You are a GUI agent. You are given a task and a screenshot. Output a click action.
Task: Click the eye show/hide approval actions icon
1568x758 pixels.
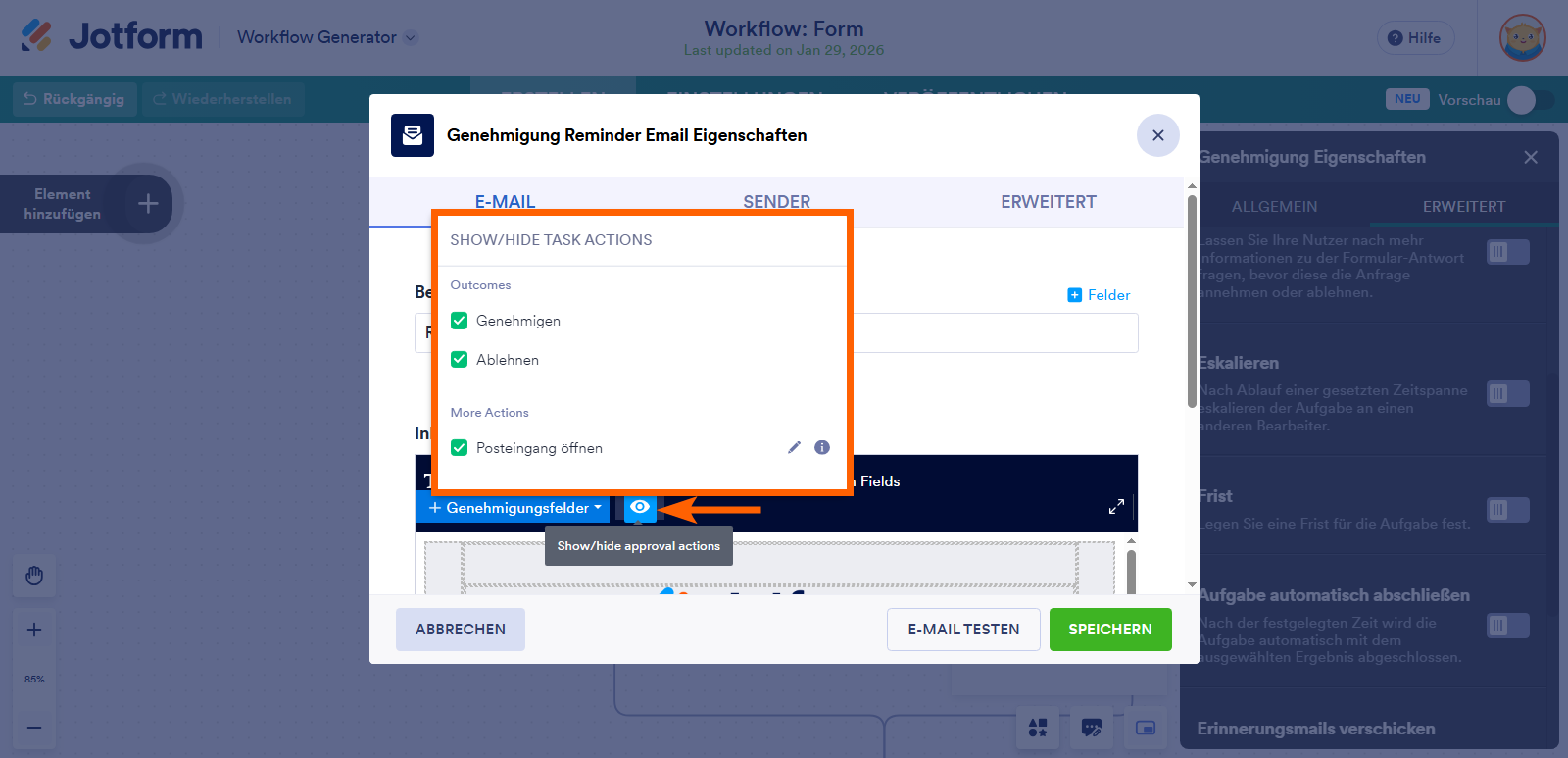click(640, 507)
